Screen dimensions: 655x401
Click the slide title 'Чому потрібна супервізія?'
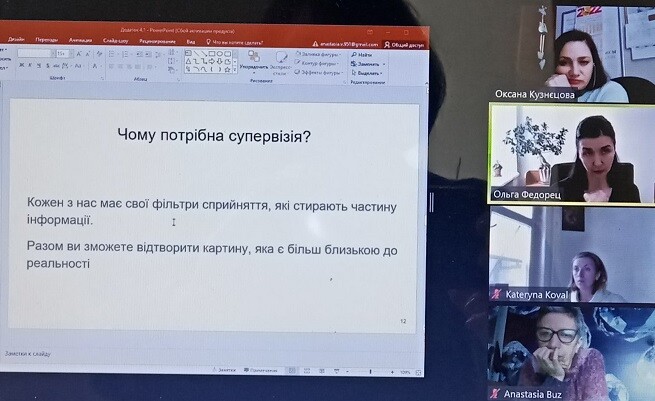pos(214,135)
